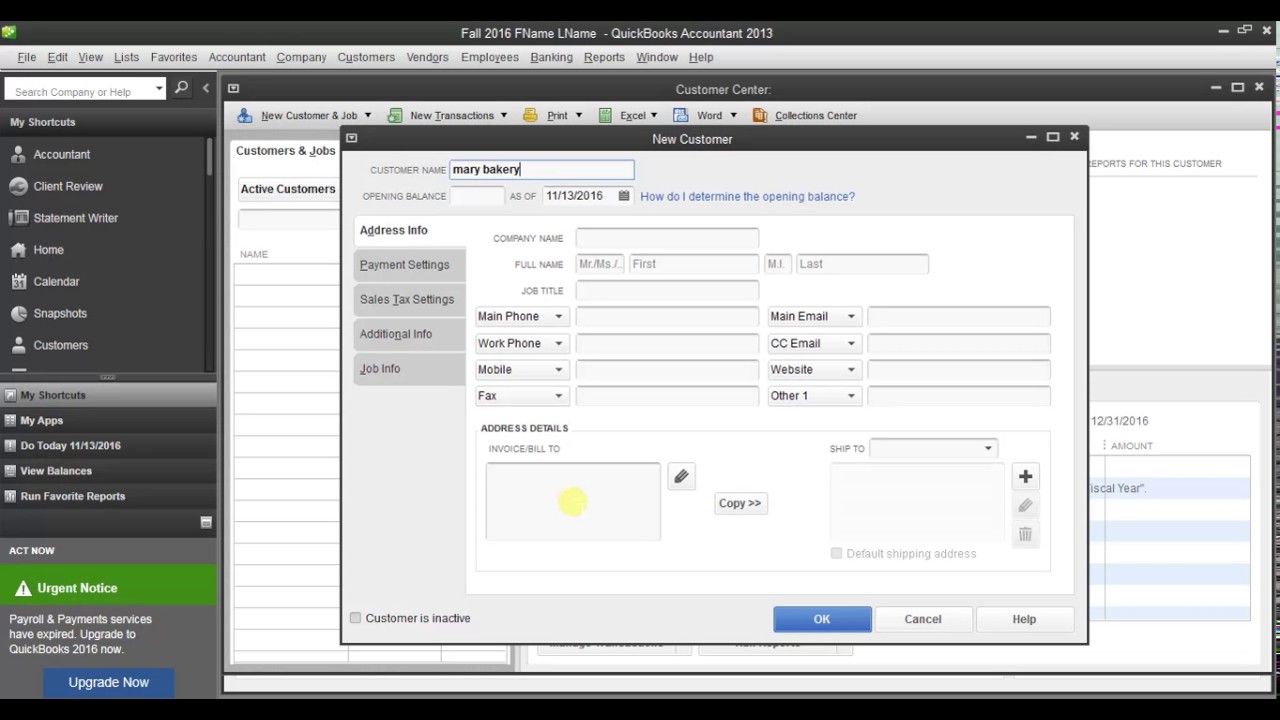The image size is (1280, 720).
Task: Open the As Of date calendar picker
Action: tap(624, 196)
